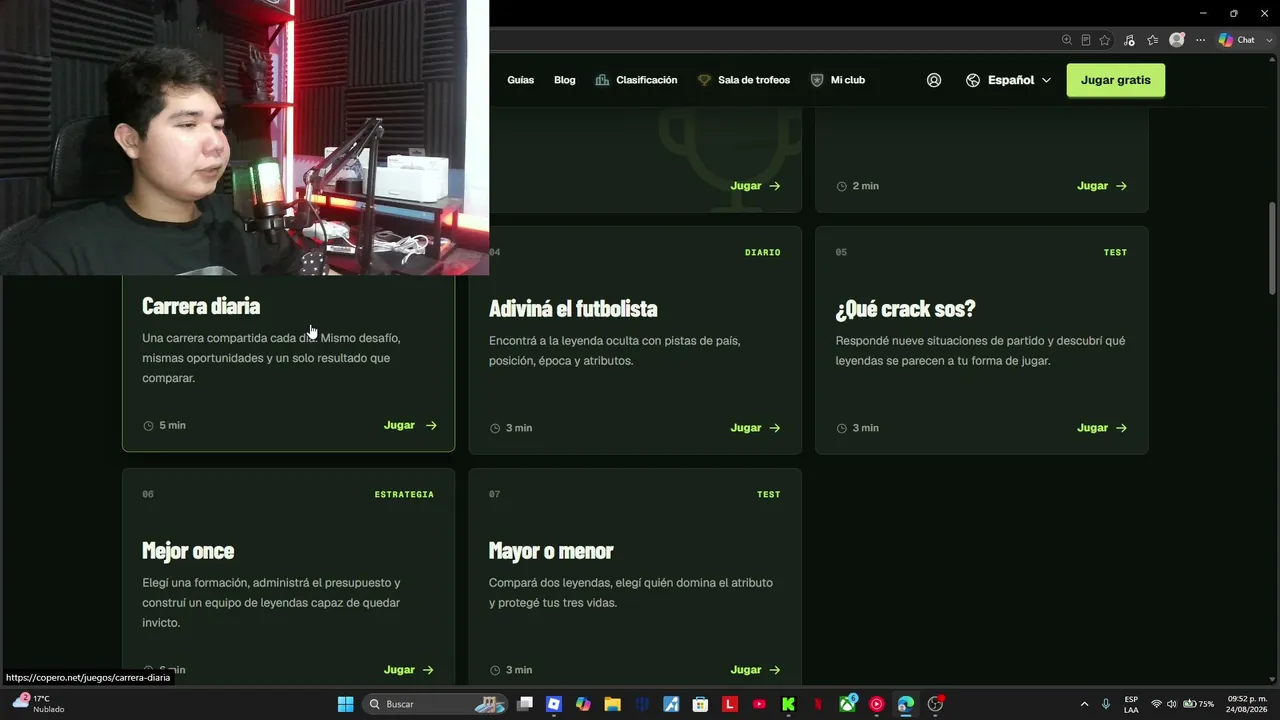This screenshot has width=1280, height=720.
Task: Click the Adiviná el futbolista title
Action: [x=573, y=308]
